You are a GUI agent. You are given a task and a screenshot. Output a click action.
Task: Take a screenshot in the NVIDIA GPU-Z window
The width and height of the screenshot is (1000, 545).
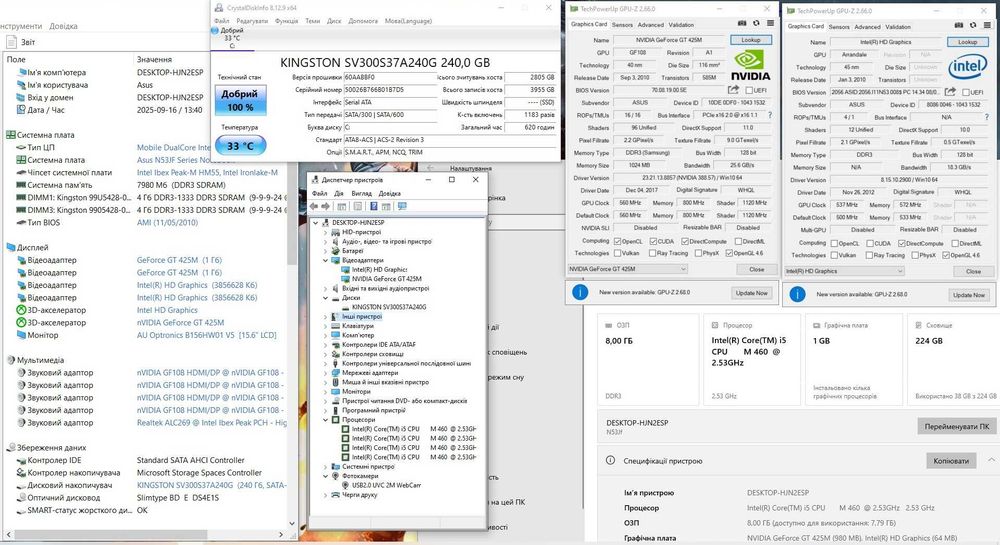[x=742, y=23]
